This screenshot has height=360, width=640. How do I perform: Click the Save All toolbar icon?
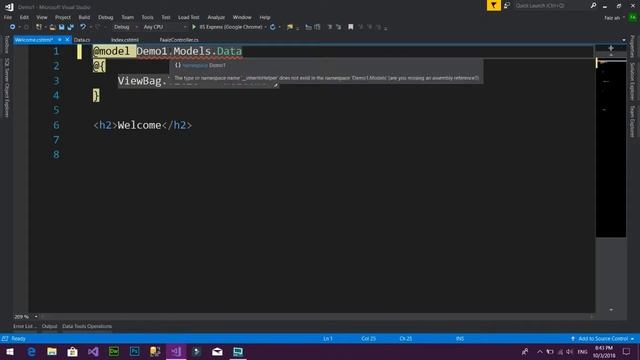pyautogui.click(x=70, y=27)
